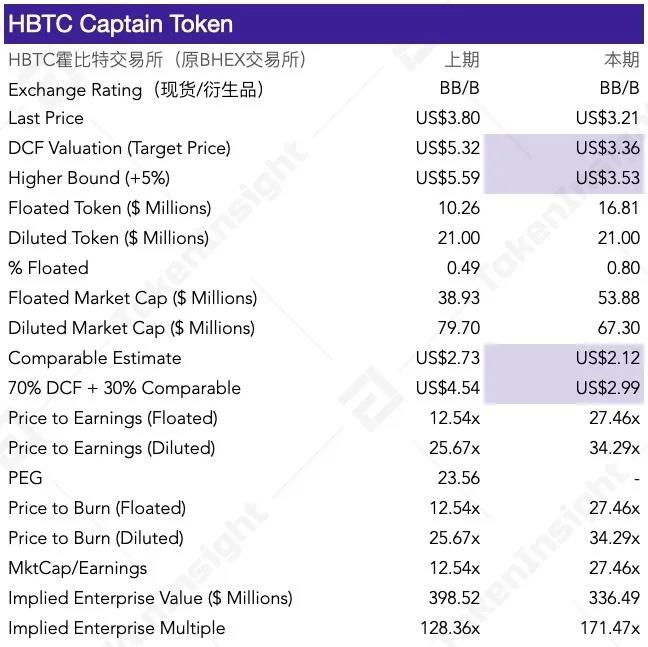Select Diluted Market Cap value 79.70
Screen dimensions: 648x647
point(458,328)
